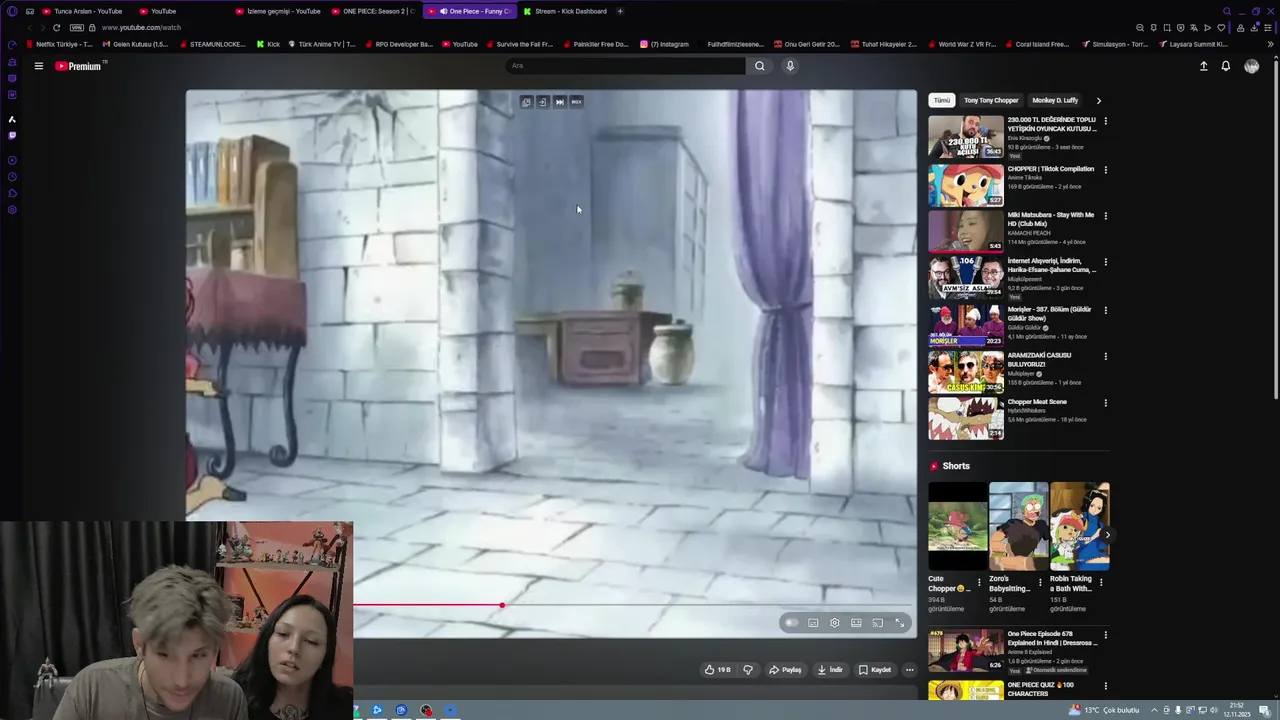Switch to the ONE PIECE: Season 2 tab
Viewport: 1280px width, 720px height.
point(374,11)
